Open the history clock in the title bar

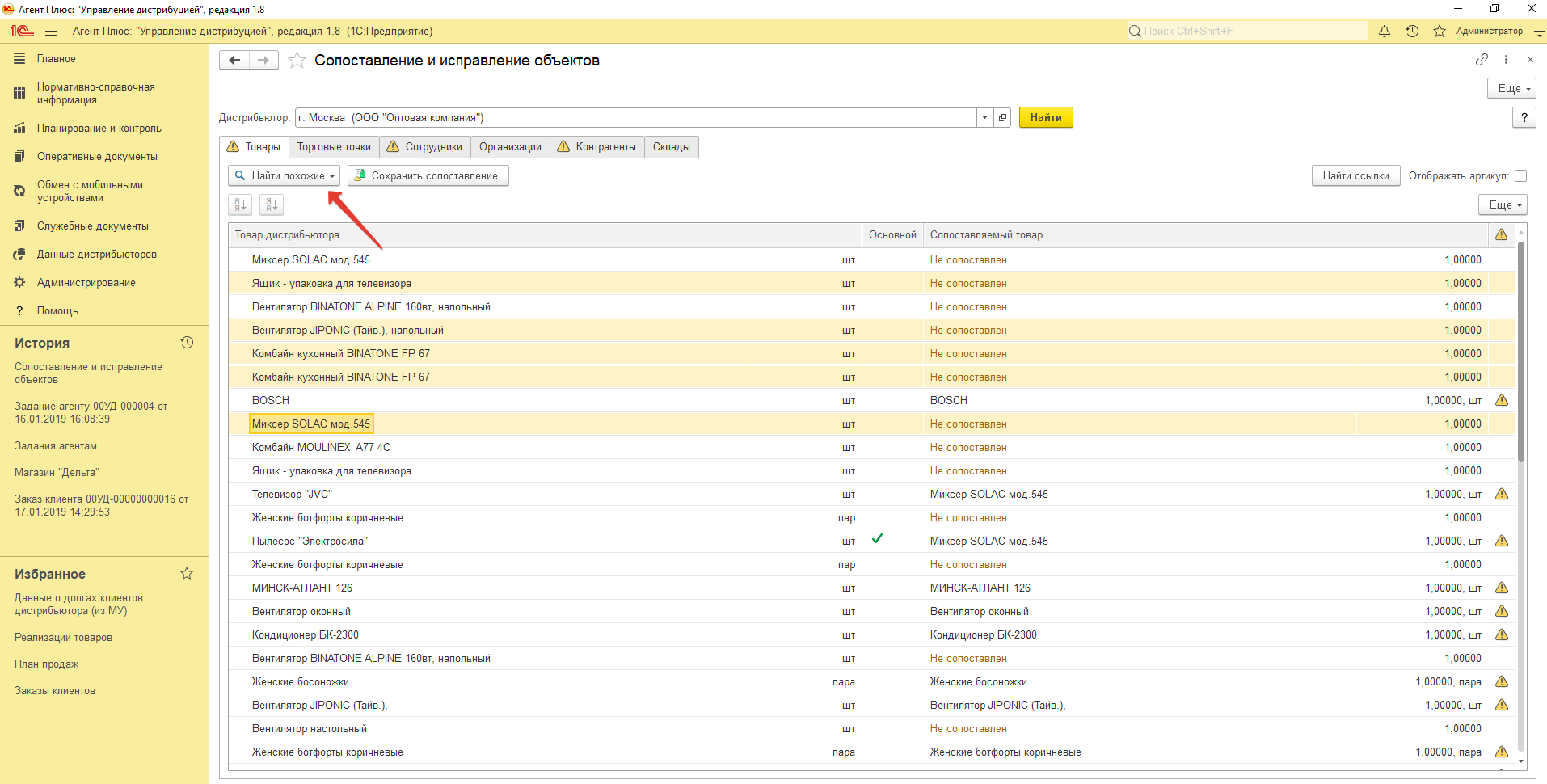click(x=1412, y=31)
